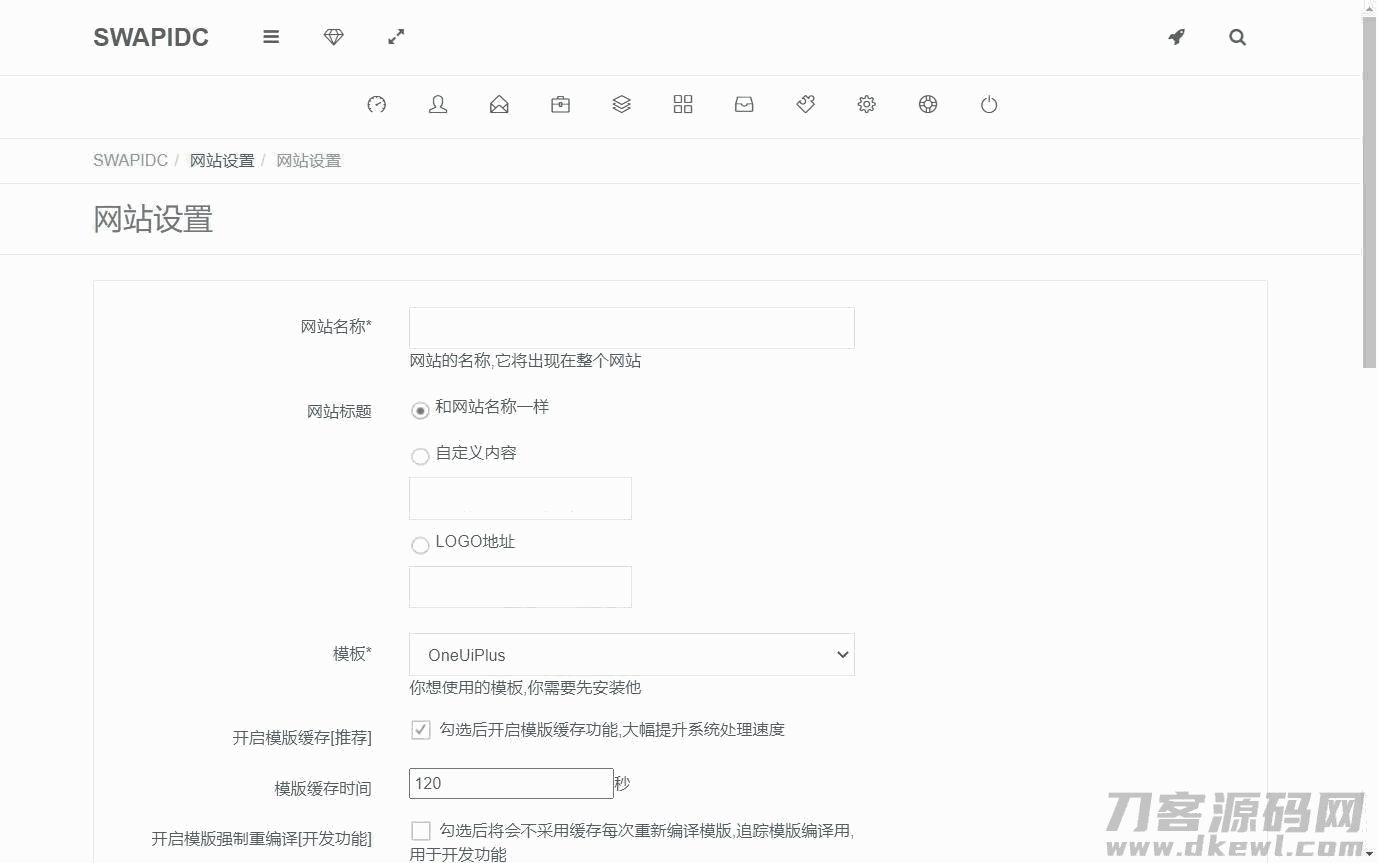Click the SWAPIDC breadcrumb link

(x=130, y=161)
